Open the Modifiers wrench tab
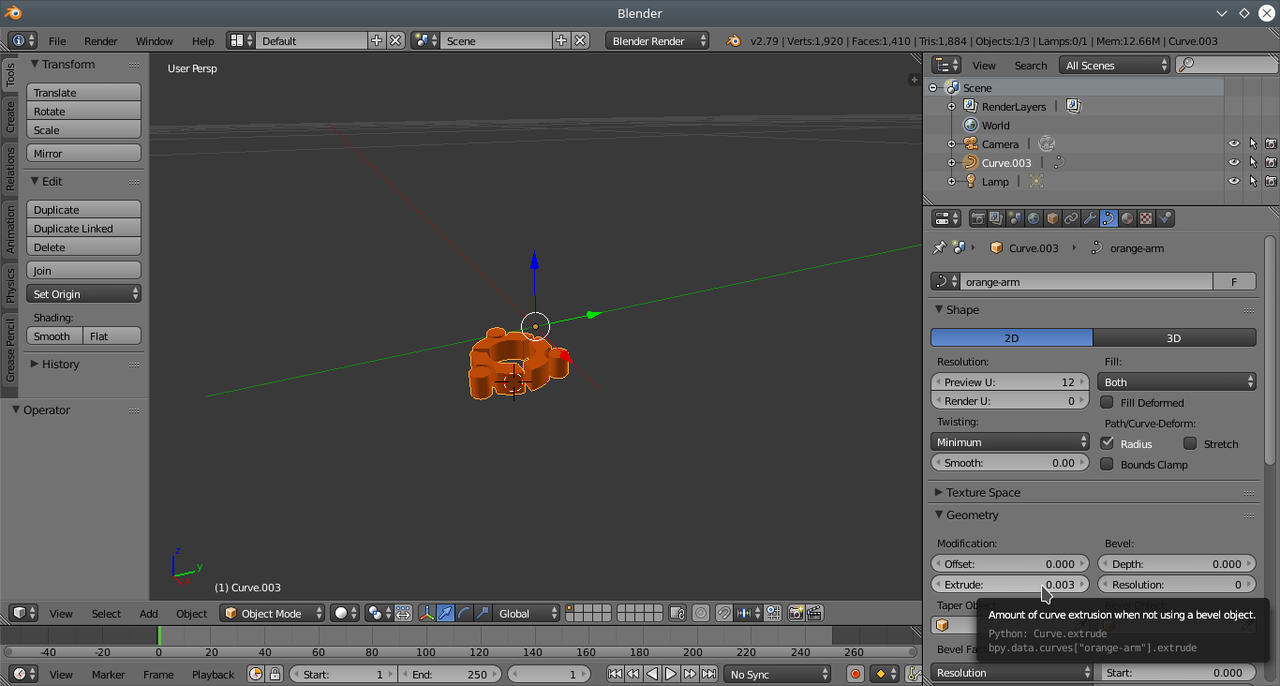This screenshot has width=1280, height=686. [1090, 218]
